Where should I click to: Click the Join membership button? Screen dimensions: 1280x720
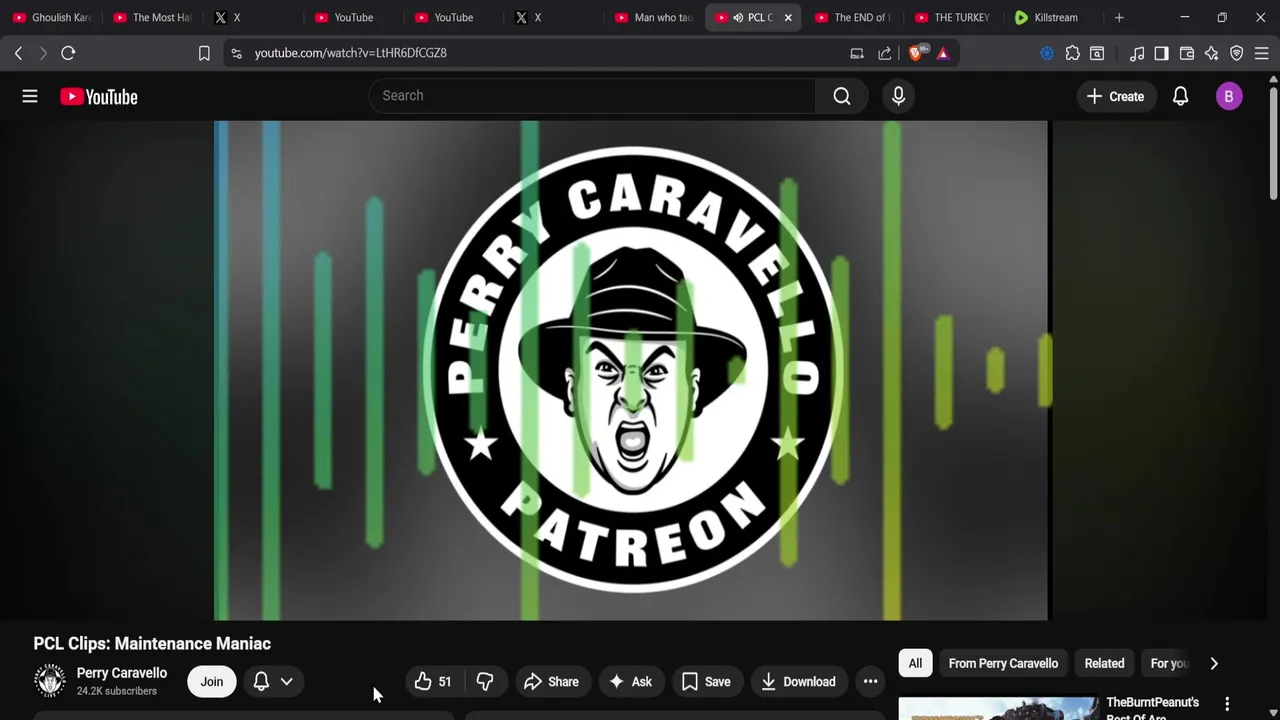(212, 682)
